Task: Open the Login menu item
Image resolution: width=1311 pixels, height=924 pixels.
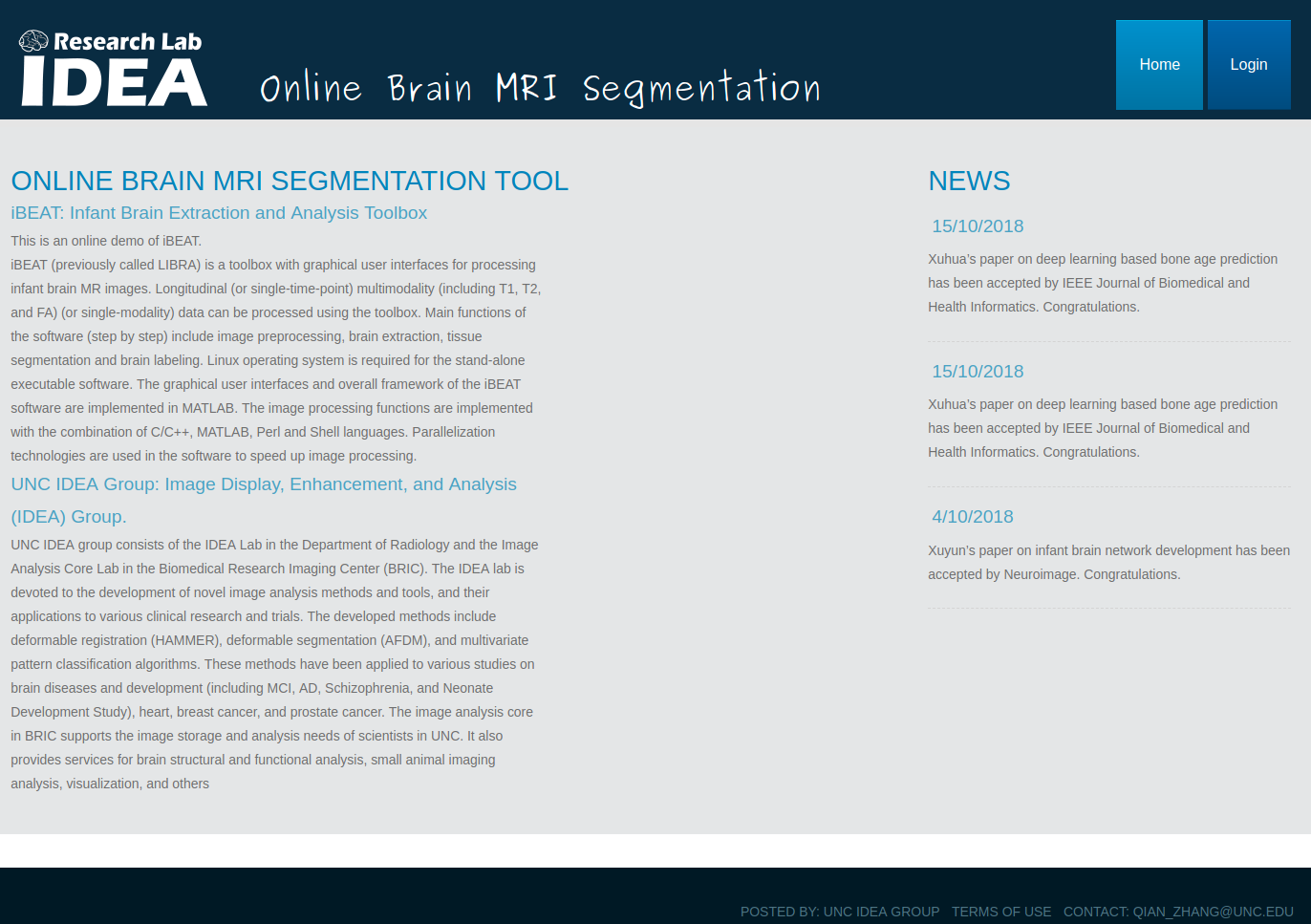Action: (x=1249, y=65)
